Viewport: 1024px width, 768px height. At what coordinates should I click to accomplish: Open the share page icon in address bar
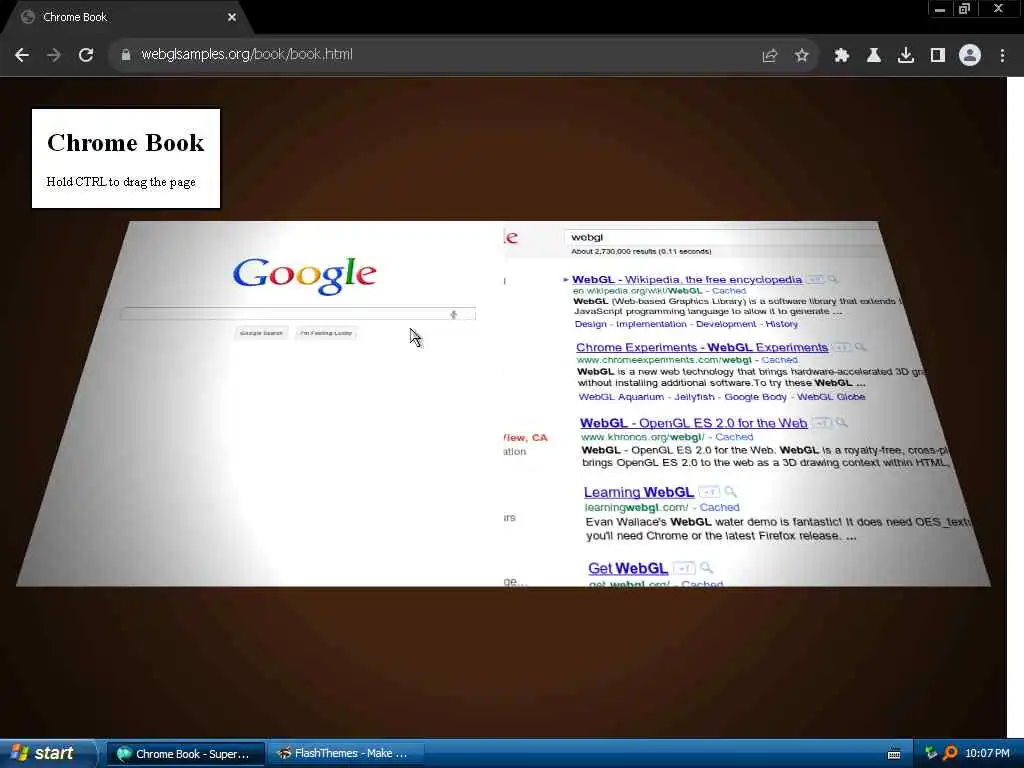pos(769,56)
